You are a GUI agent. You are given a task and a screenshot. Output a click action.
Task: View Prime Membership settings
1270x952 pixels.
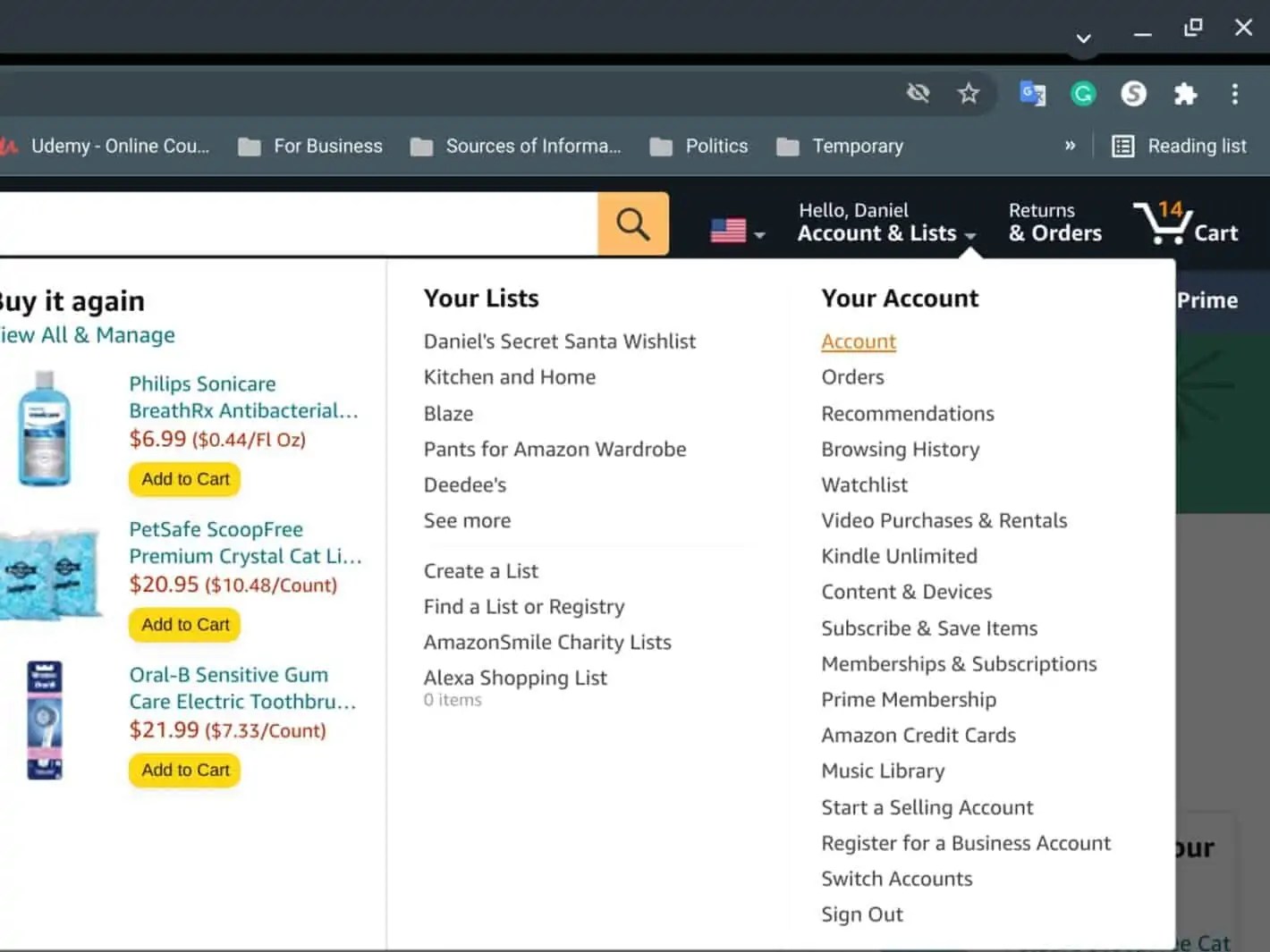tap(909, 699)
